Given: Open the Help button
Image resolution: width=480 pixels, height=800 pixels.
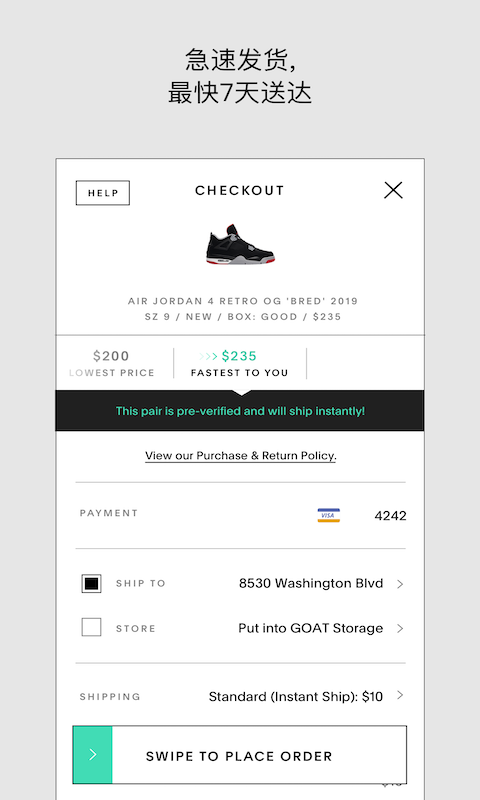Looking at the screenshot, I should (x=103, y=193).
